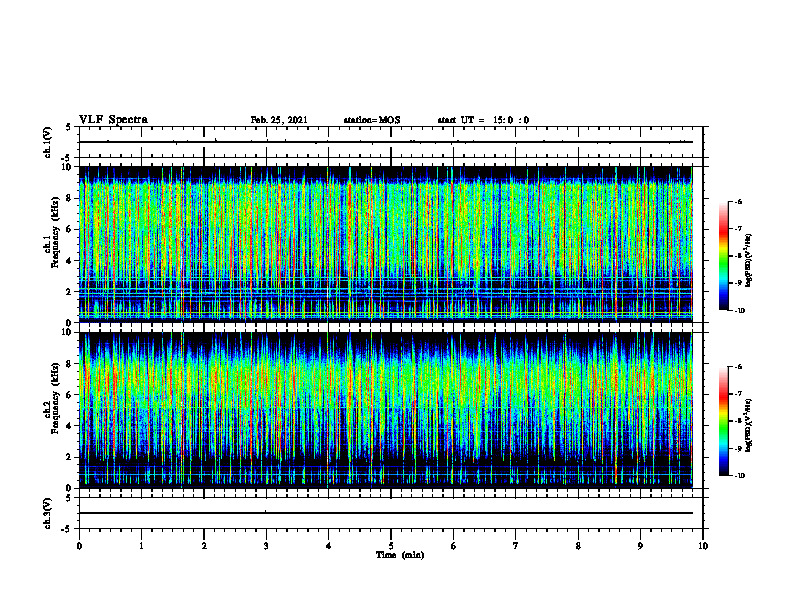Click the time axis tick label "2"
This screenshot has width=792, height=612.
point(204,546)
